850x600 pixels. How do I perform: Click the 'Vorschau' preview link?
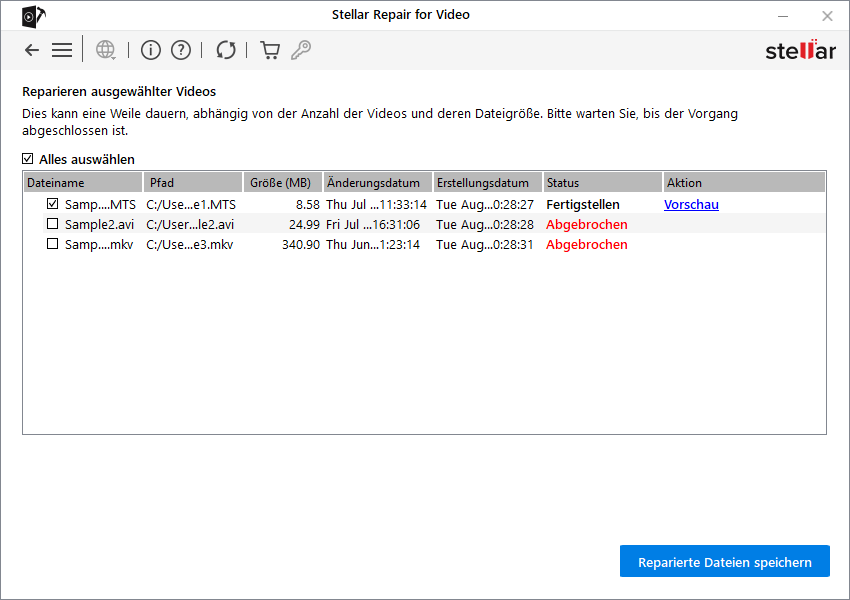[691, 204]
